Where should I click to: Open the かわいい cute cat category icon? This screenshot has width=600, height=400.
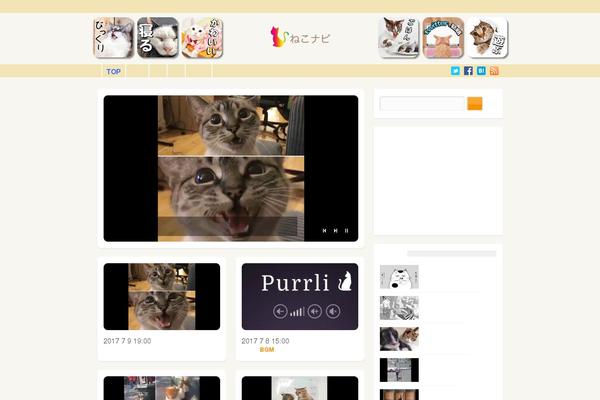tap(202, 38)
